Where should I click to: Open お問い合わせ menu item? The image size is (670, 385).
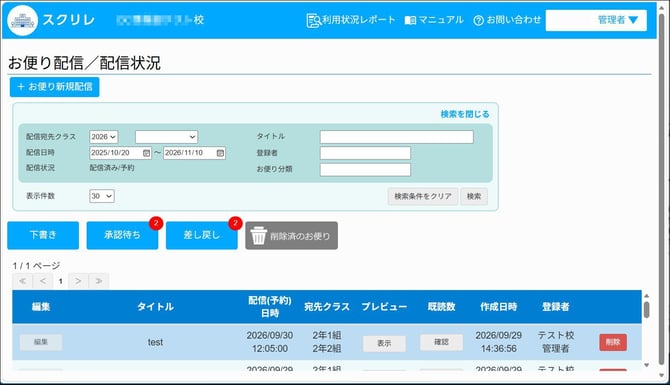507,20
